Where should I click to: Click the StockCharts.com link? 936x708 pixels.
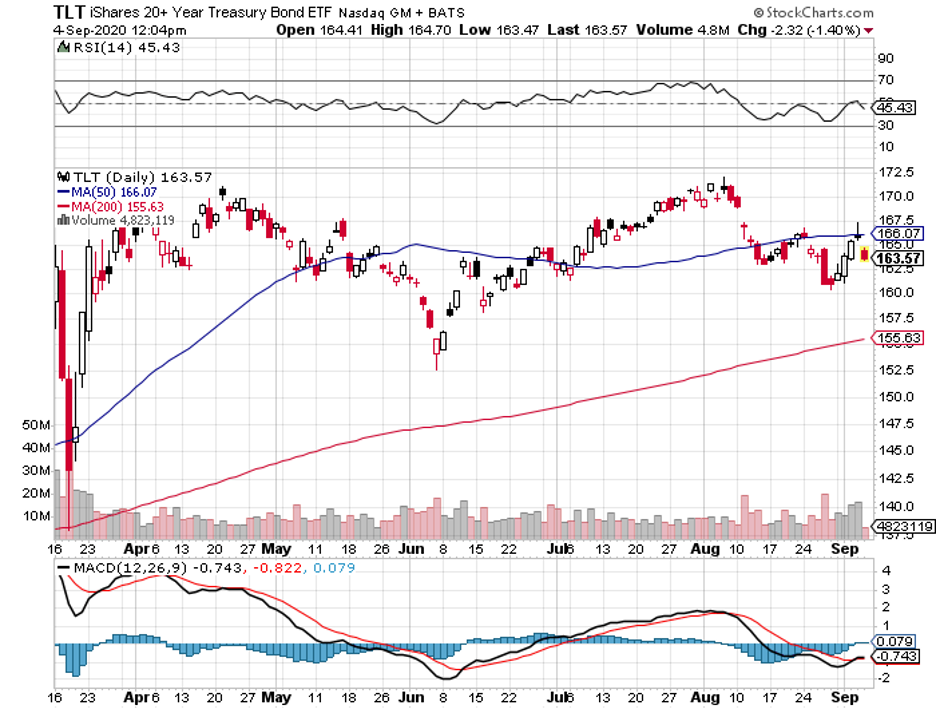point(820,13)
